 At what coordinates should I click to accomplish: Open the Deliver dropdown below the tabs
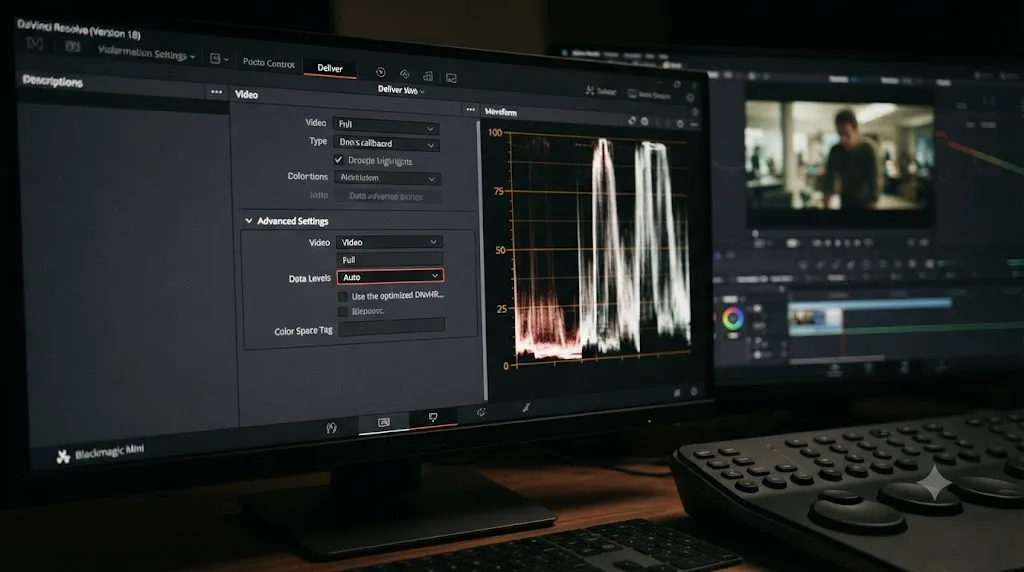pos(401,90)
